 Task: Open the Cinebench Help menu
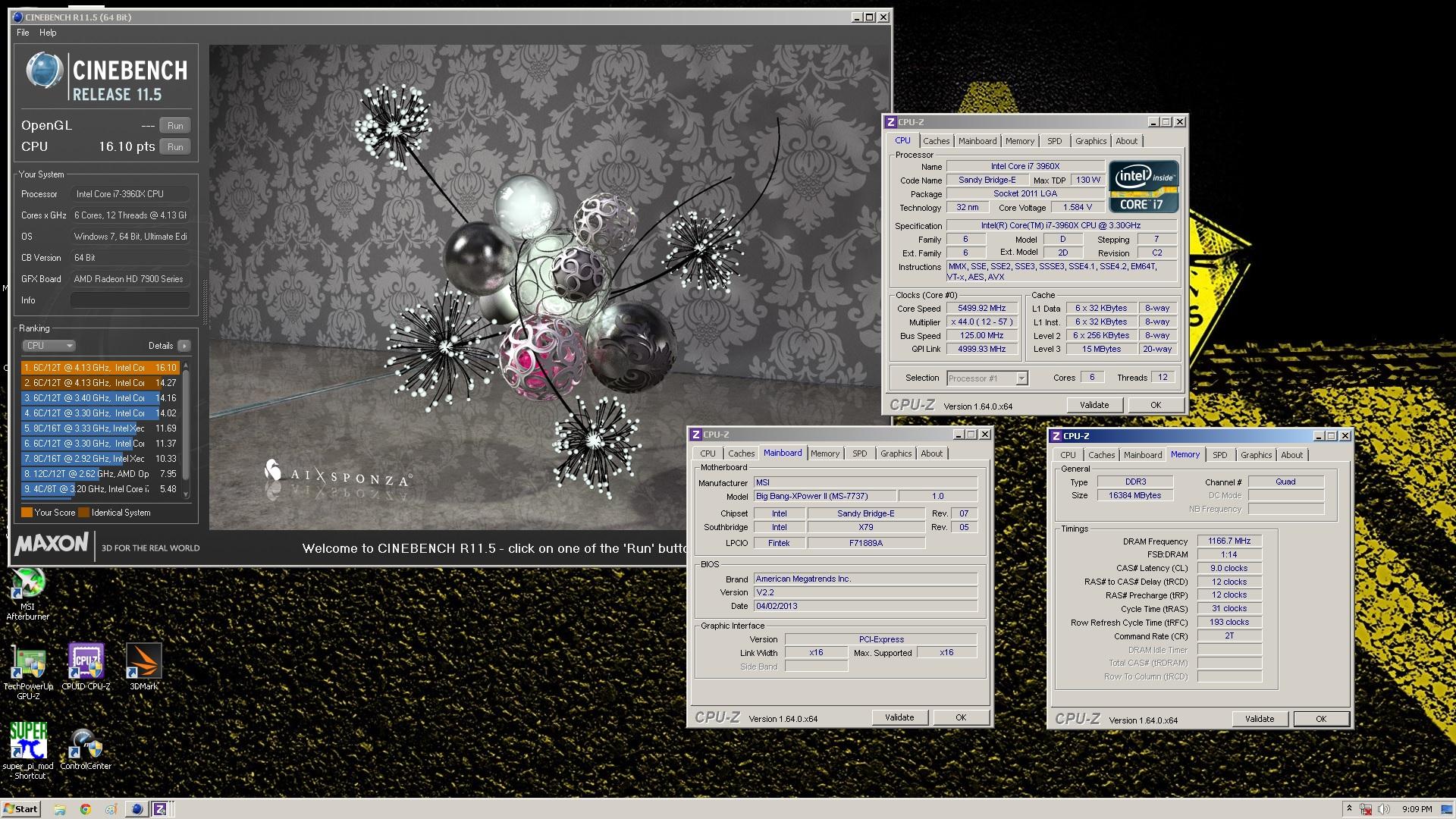[x=48, y=33]
